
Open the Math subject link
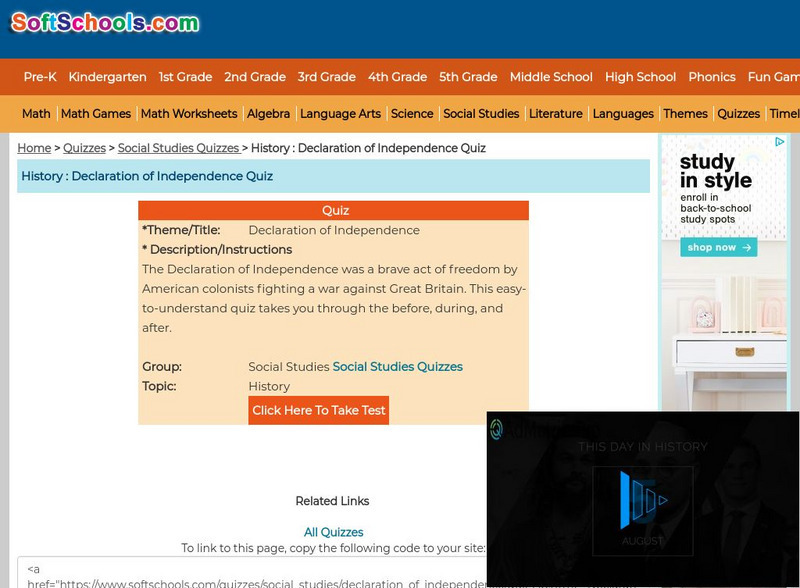[x=36, y=113]
